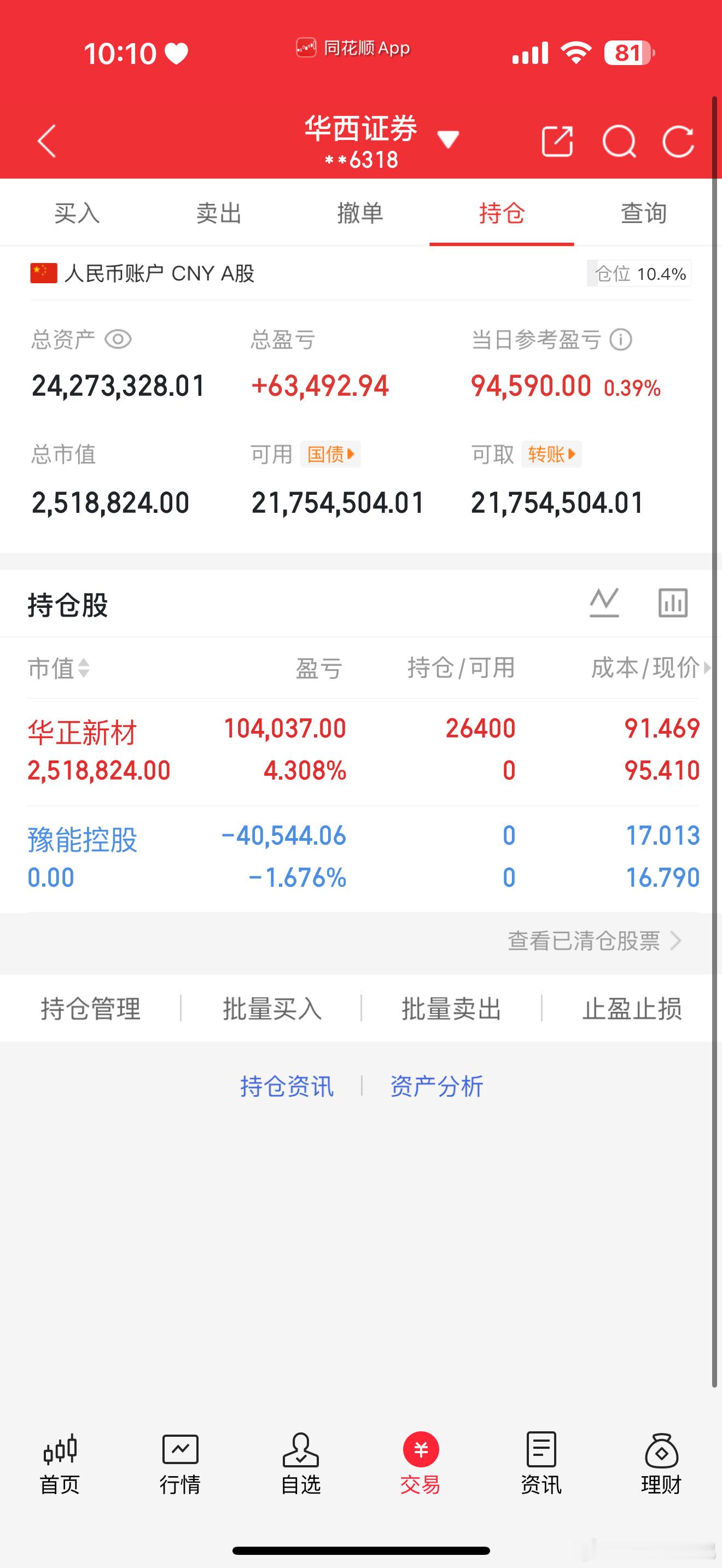Tap 批量买入 button
The image size is (722, 1568).
(x=271, y=1009)
